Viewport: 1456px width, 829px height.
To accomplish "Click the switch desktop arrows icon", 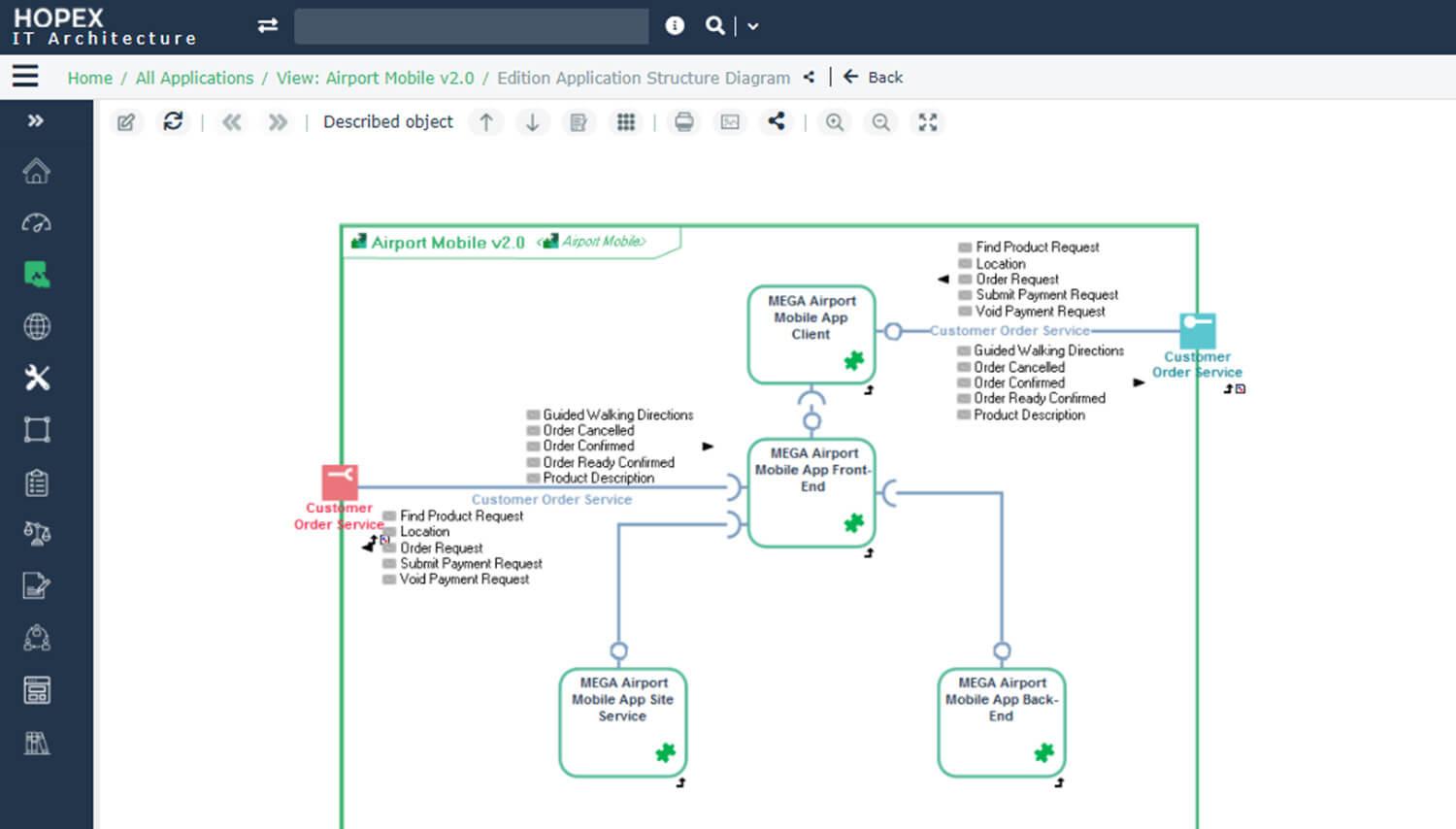I will pyautogui.click(x=268, y=26).
